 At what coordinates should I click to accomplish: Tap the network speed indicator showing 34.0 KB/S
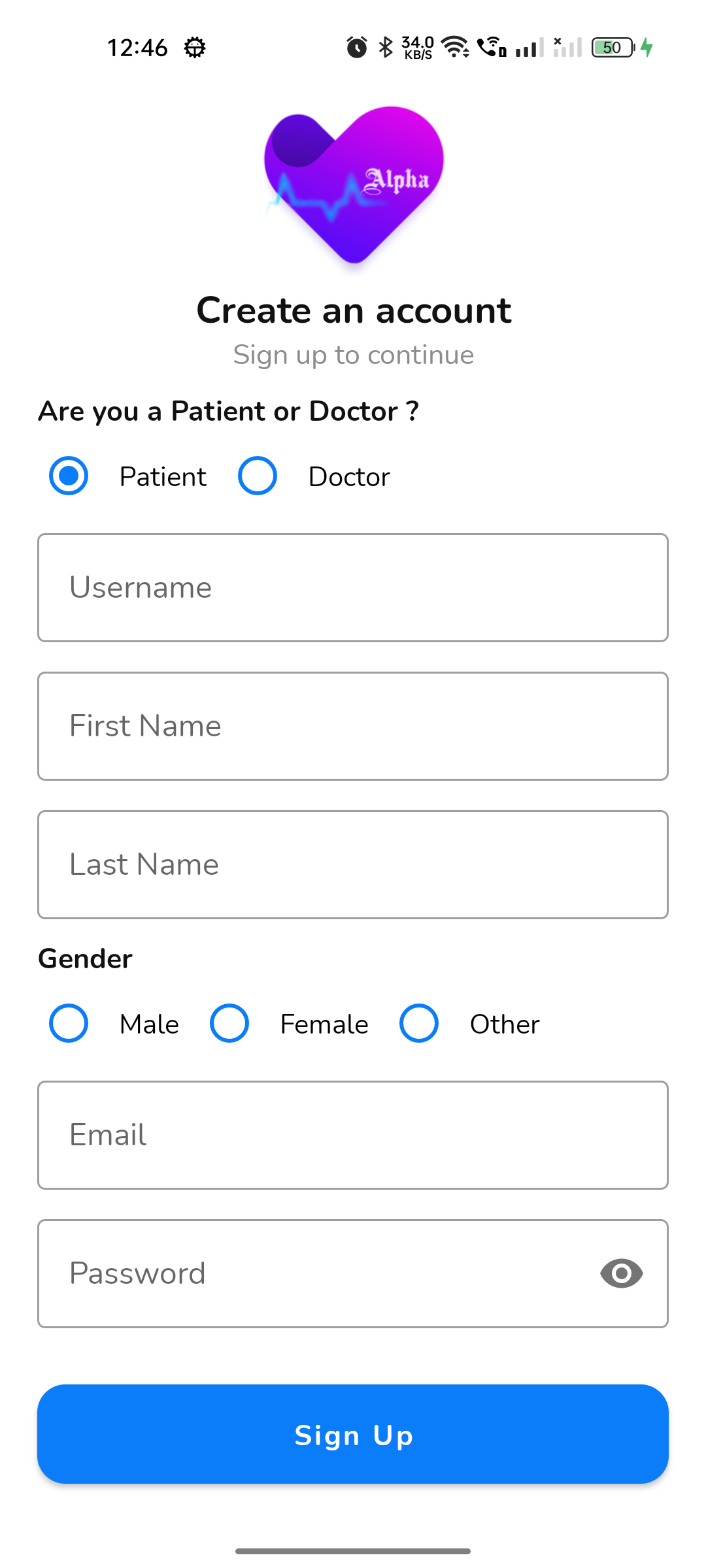[x=416, y=46]
